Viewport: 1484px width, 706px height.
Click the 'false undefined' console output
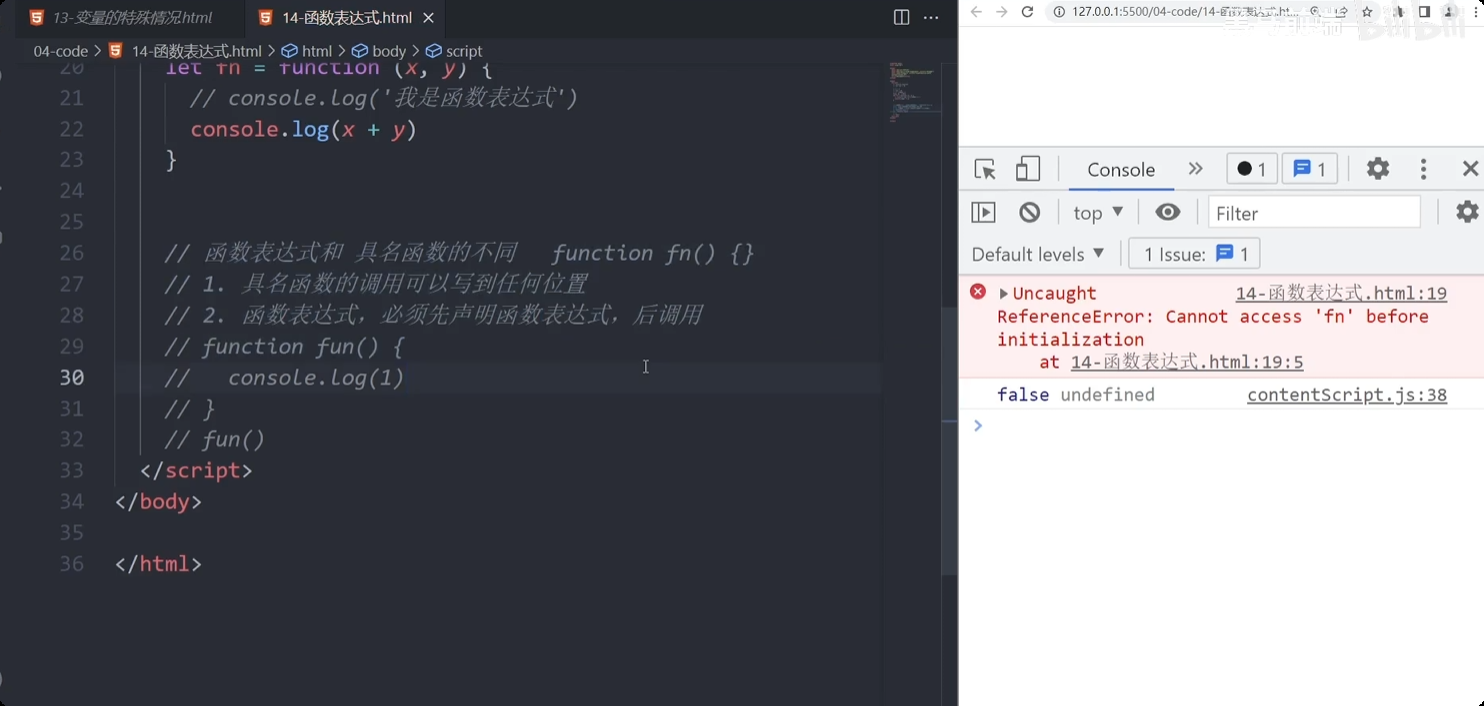point(1076,395)
